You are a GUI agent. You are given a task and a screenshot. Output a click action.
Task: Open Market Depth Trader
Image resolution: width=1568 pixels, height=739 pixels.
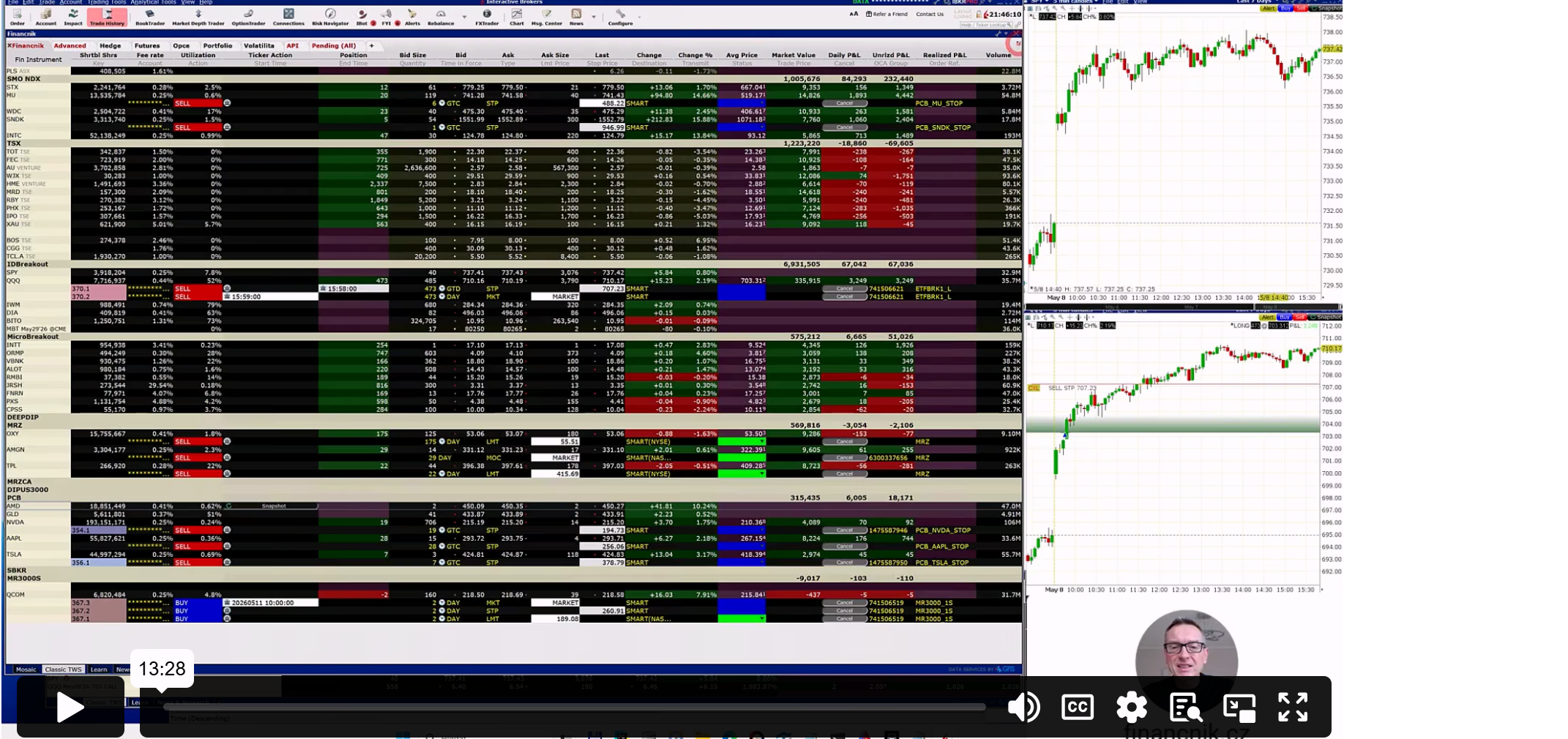pos(198,17)
